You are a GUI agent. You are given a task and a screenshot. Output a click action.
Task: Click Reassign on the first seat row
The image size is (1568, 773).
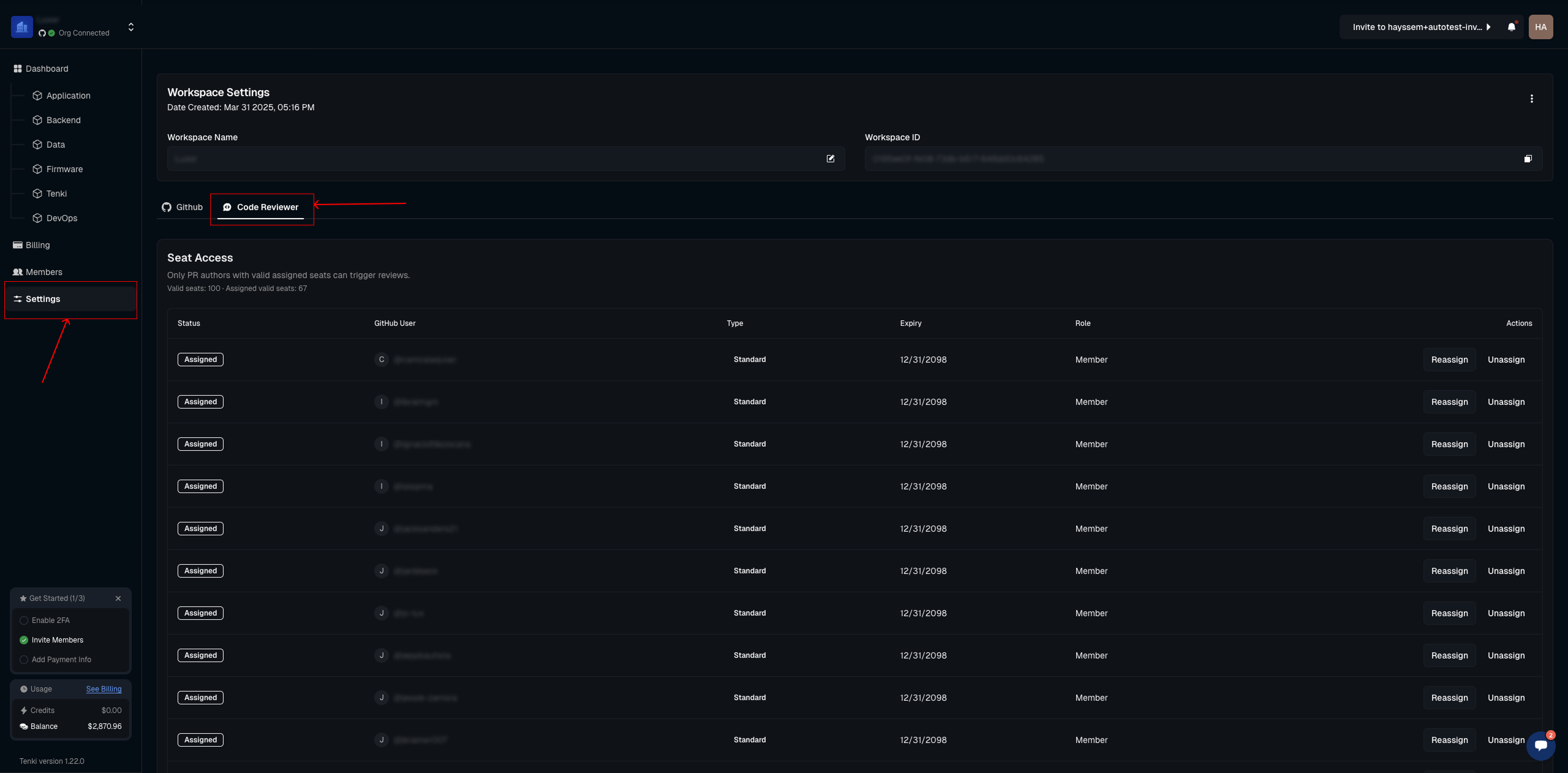(1449, 360)
